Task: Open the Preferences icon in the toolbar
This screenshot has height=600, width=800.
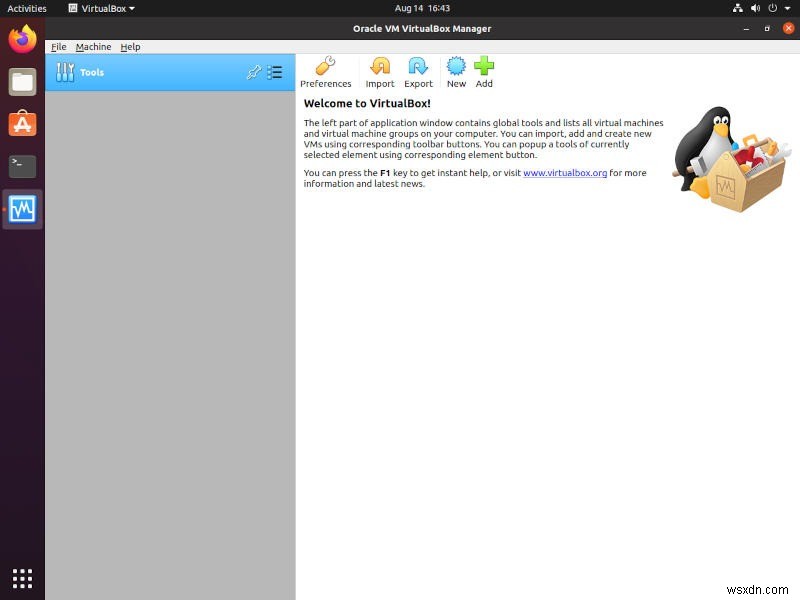Action: 326,70
